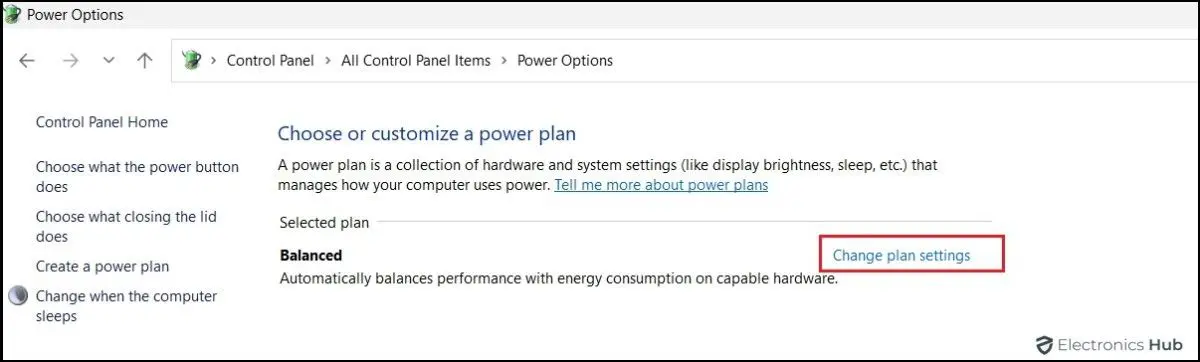The height and width of the screenshot is (362, 1200).
Task: Open Choose what closing the lid does
Action: click(x=126, y=227)
